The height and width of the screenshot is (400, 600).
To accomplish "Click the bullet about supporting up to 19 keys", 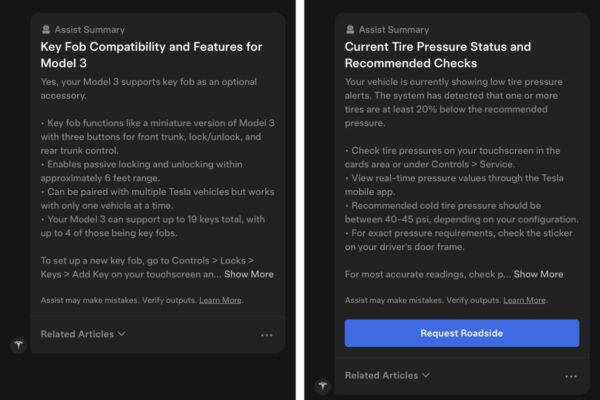I will tap(153, 226).
